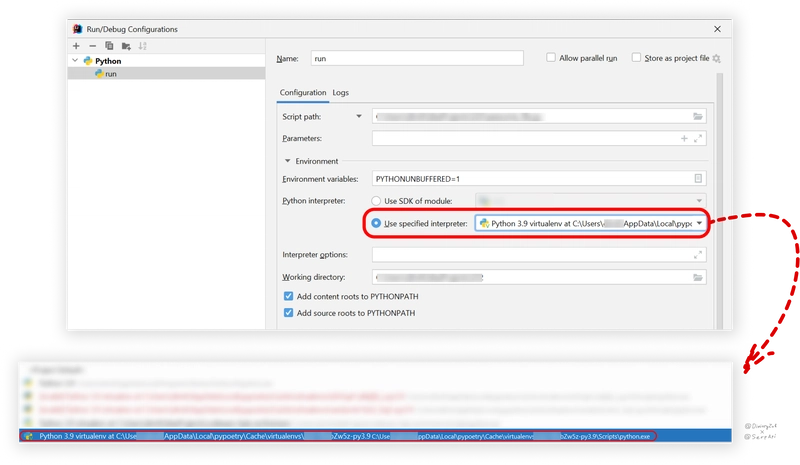Select the Use SDK of module radio button

(x=377, y=201)
